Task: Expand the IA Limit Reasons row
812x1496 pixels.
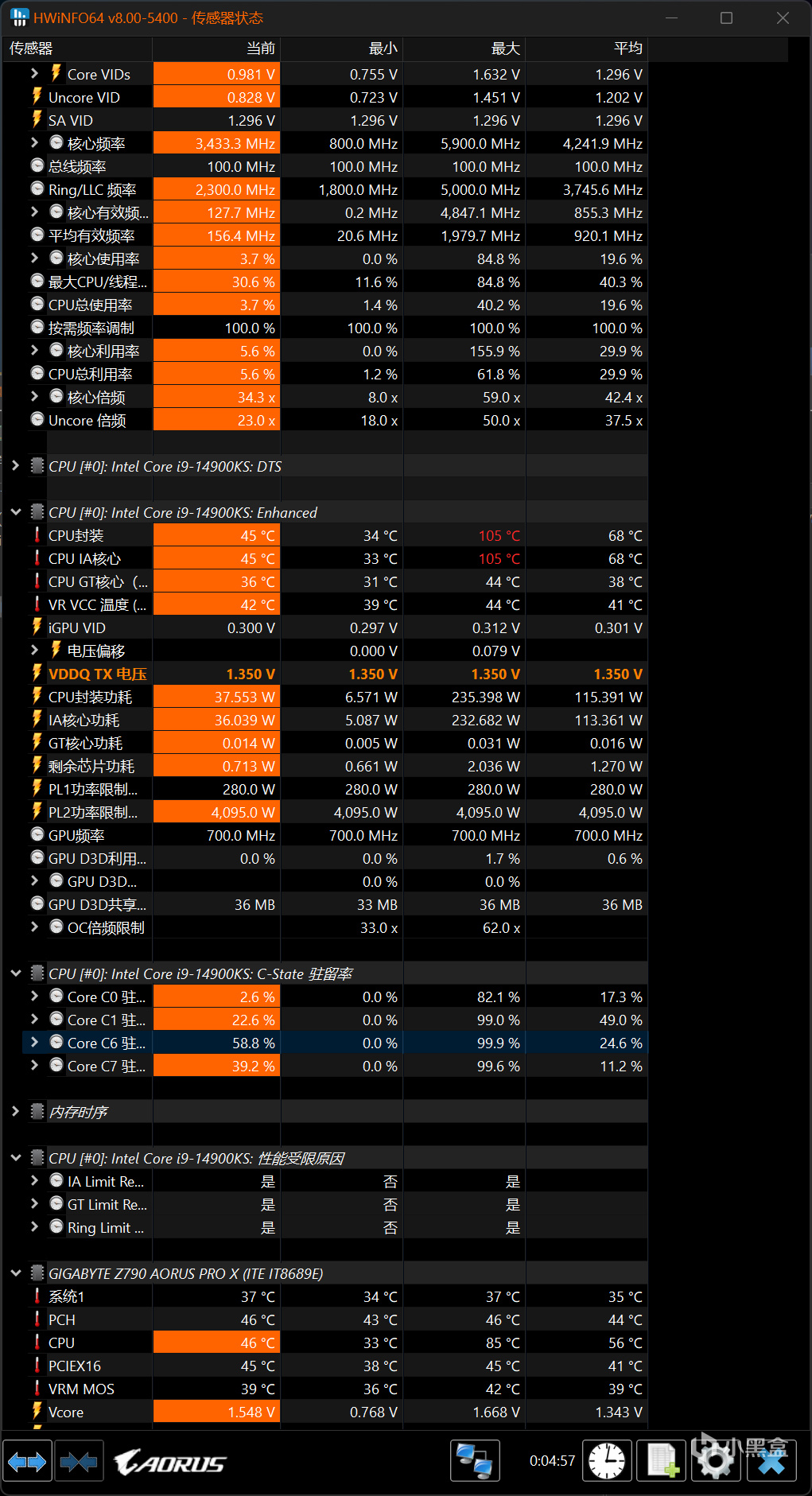Action: coord(34,1181)
